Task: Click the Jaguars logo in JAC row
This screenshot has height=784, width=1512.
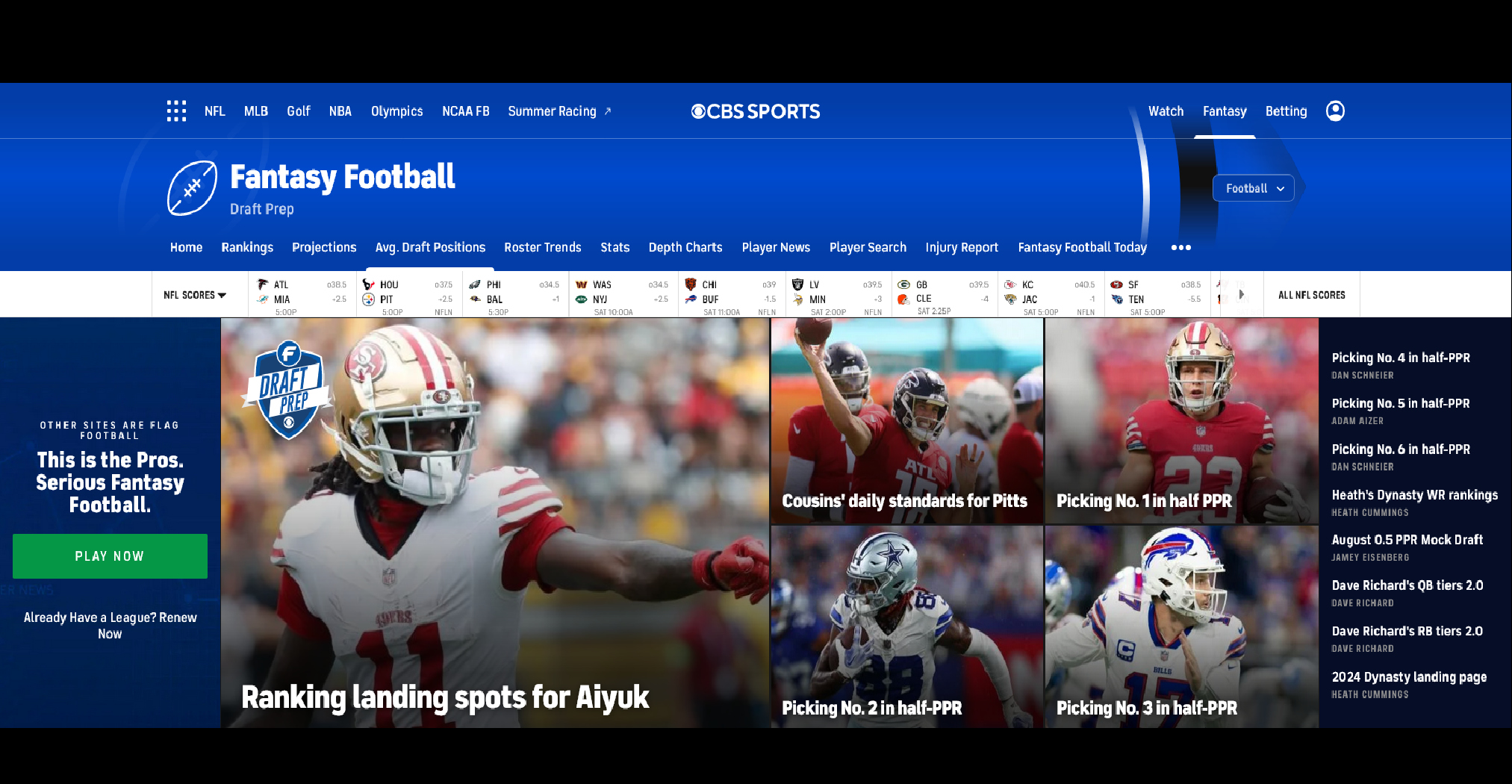Action: 1010,299
